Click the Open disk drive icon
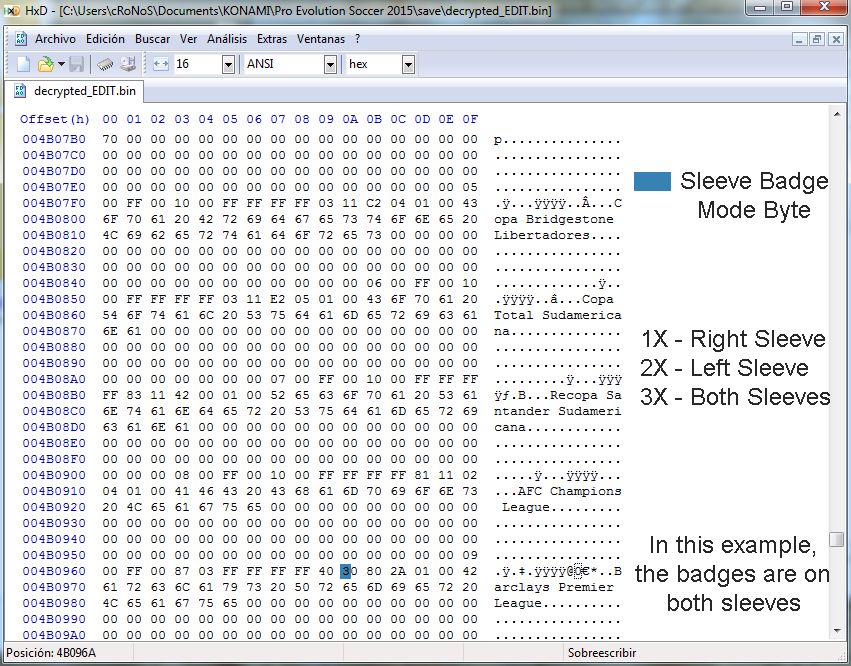 pos(128,64)
